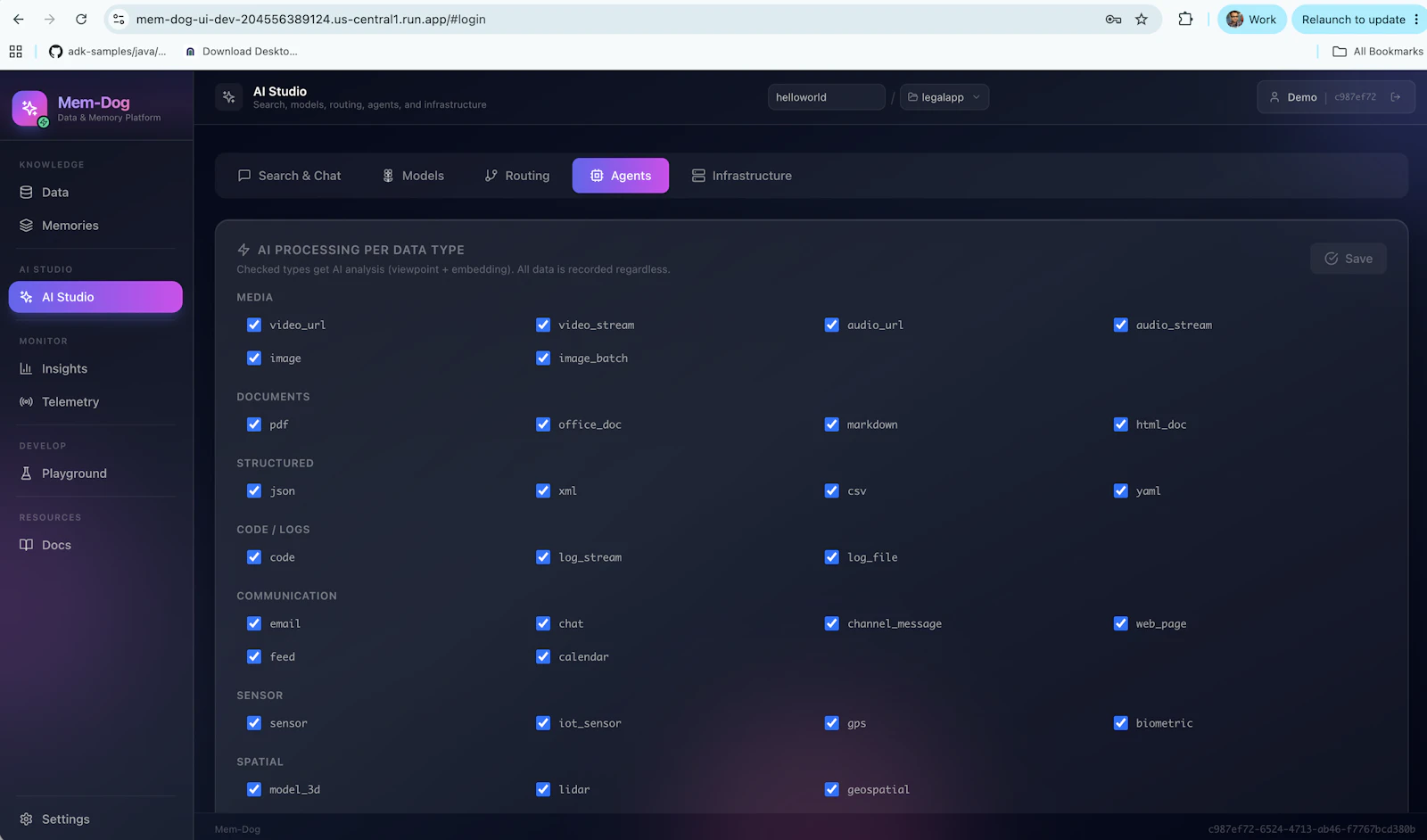Image resolution: width=1427 pixels, height=840 pixels.
Task: Open AI Studio in the sidebar
Action: [x=95, y=297]
